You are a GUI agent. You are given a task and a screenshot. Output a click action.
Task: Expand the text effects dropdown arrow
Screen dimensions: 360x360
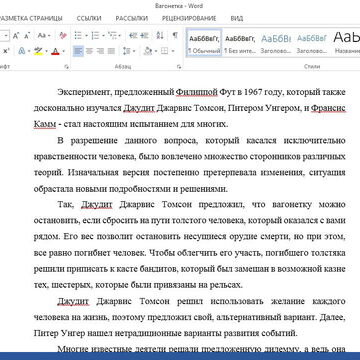point(29,51)
